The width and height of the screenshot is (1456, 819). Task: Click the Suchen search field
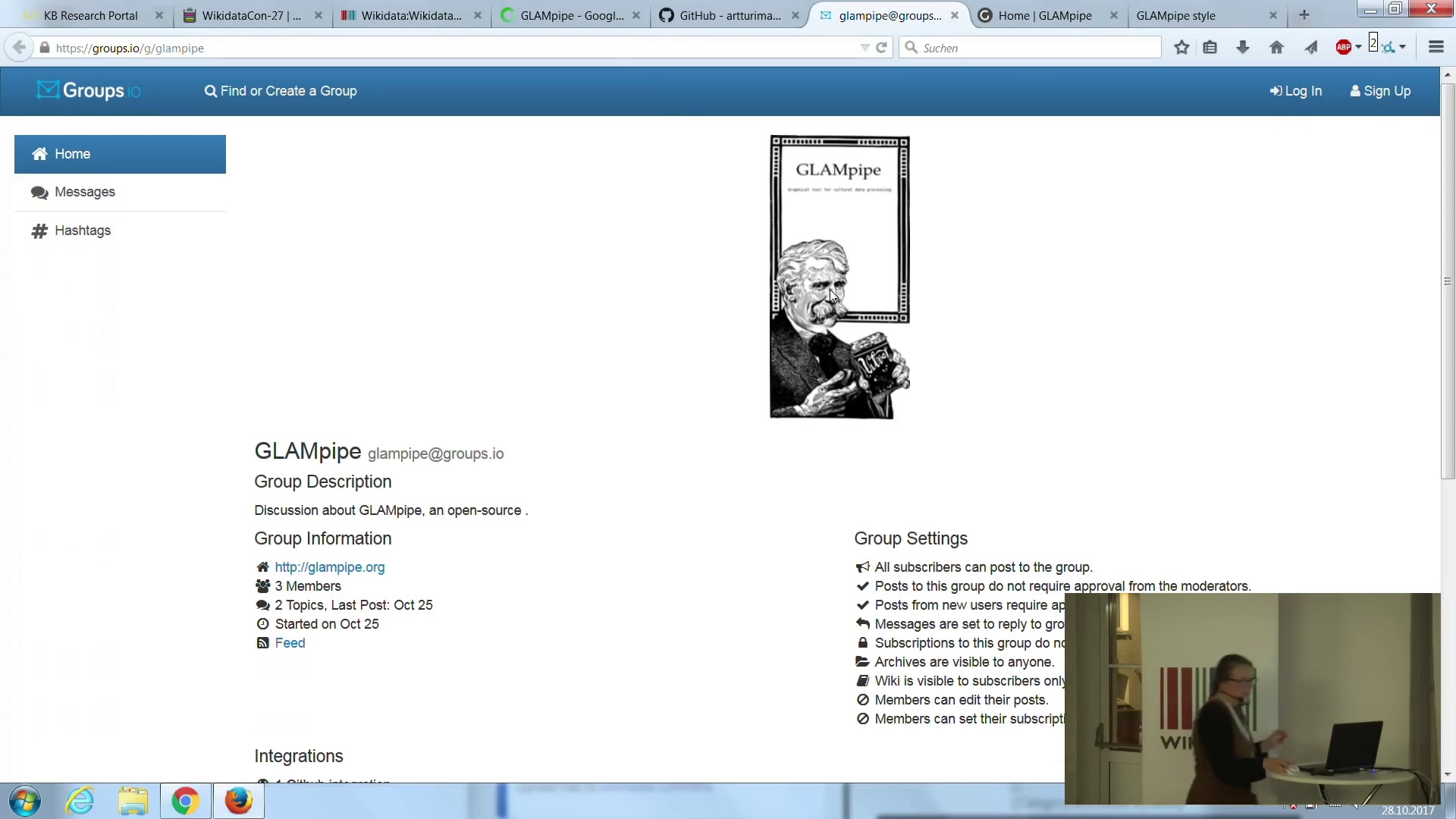coord(1030,48)
